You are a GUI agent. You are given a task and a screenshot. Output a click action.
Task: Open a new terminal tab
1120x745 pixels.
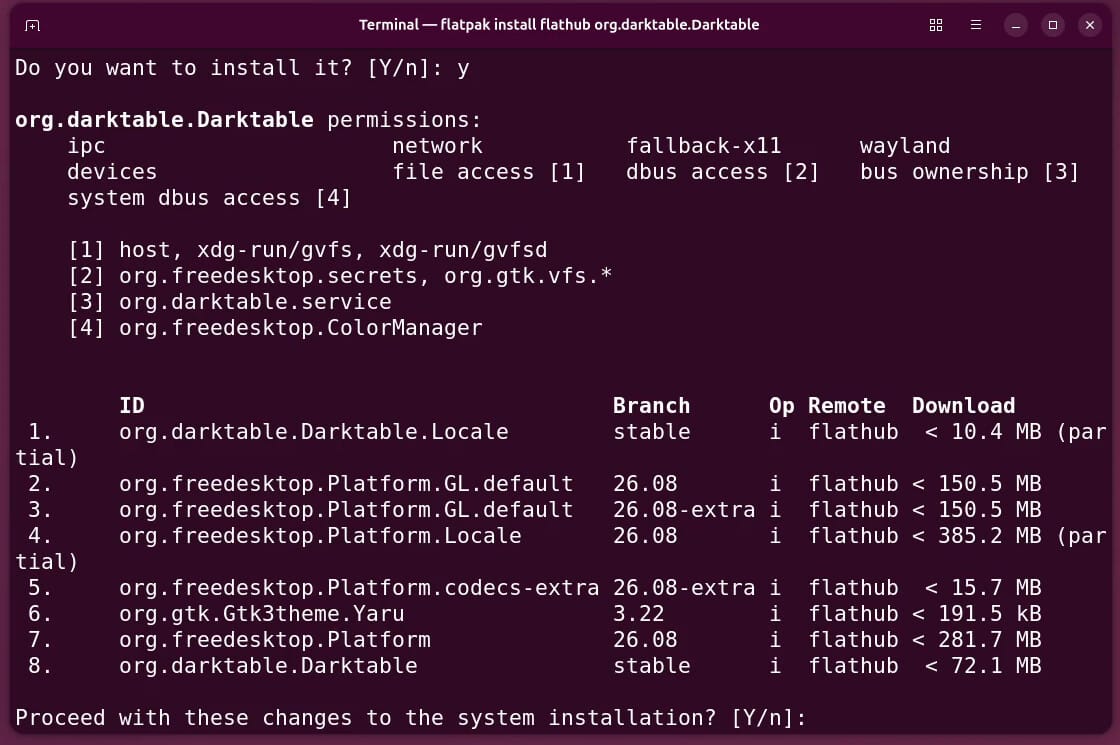[32, 26]
